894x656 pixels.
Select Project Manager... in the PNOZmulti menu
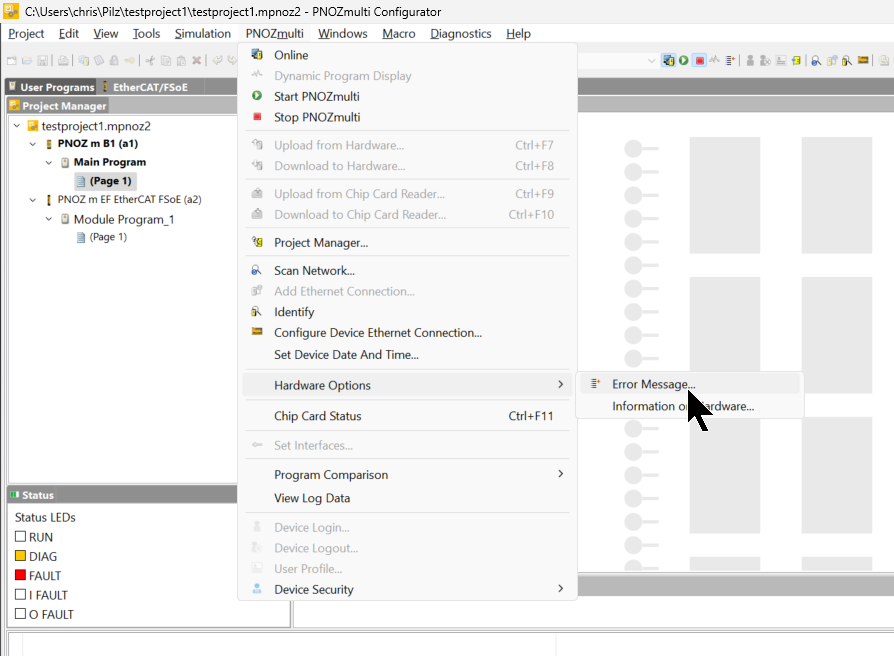pos(407,243)
